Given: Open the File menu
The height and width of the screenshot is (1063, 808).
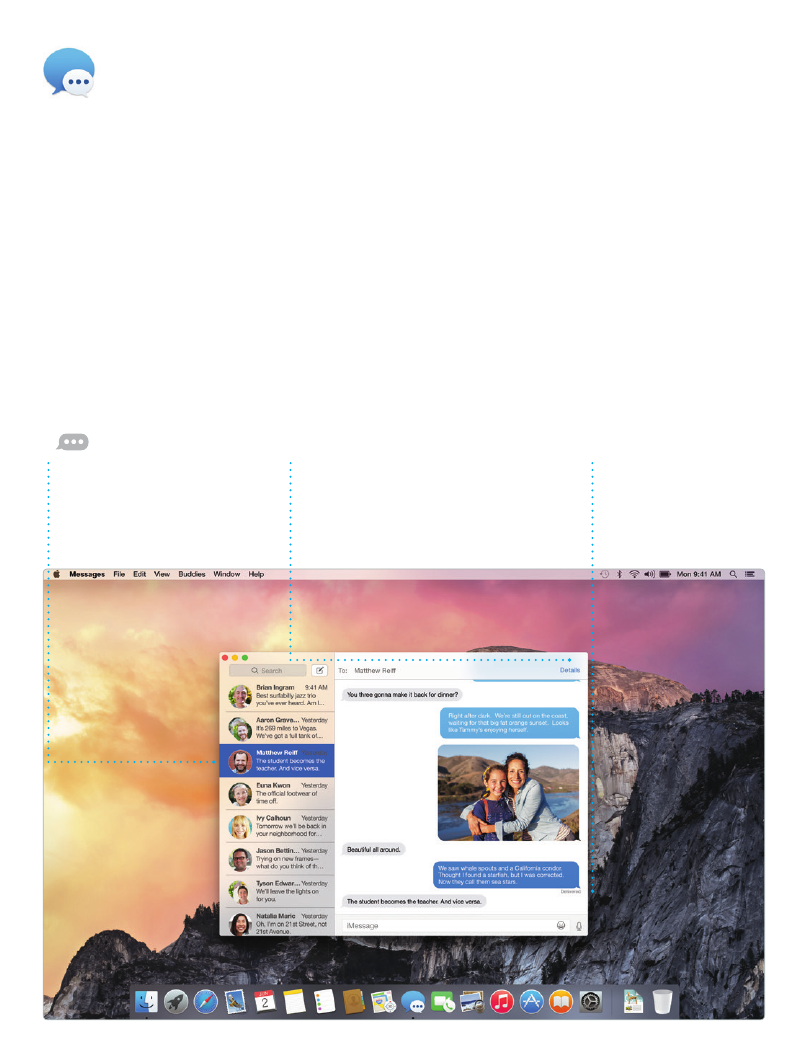Looking at the screenshot, I should (119, 574).
